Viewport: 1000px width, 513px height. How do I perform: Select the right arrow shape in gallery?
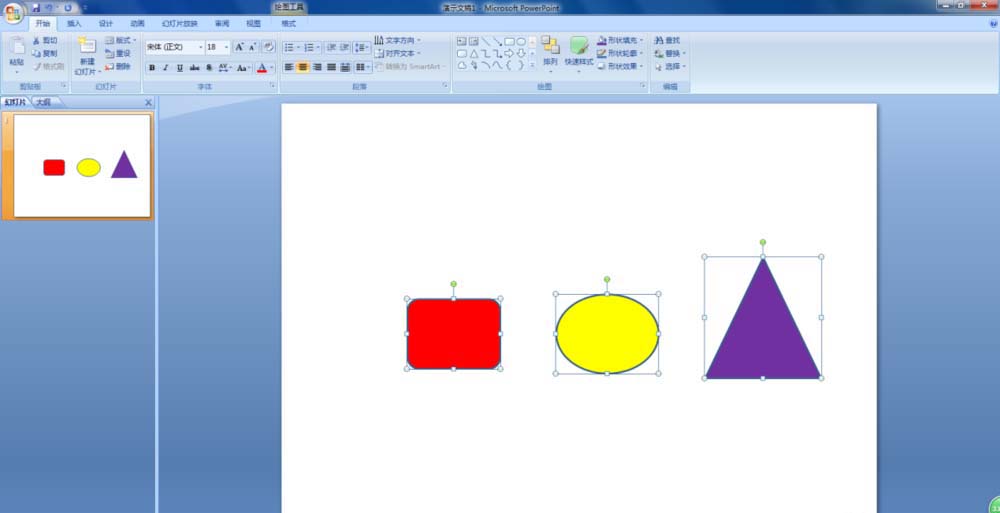click(509, 54)
